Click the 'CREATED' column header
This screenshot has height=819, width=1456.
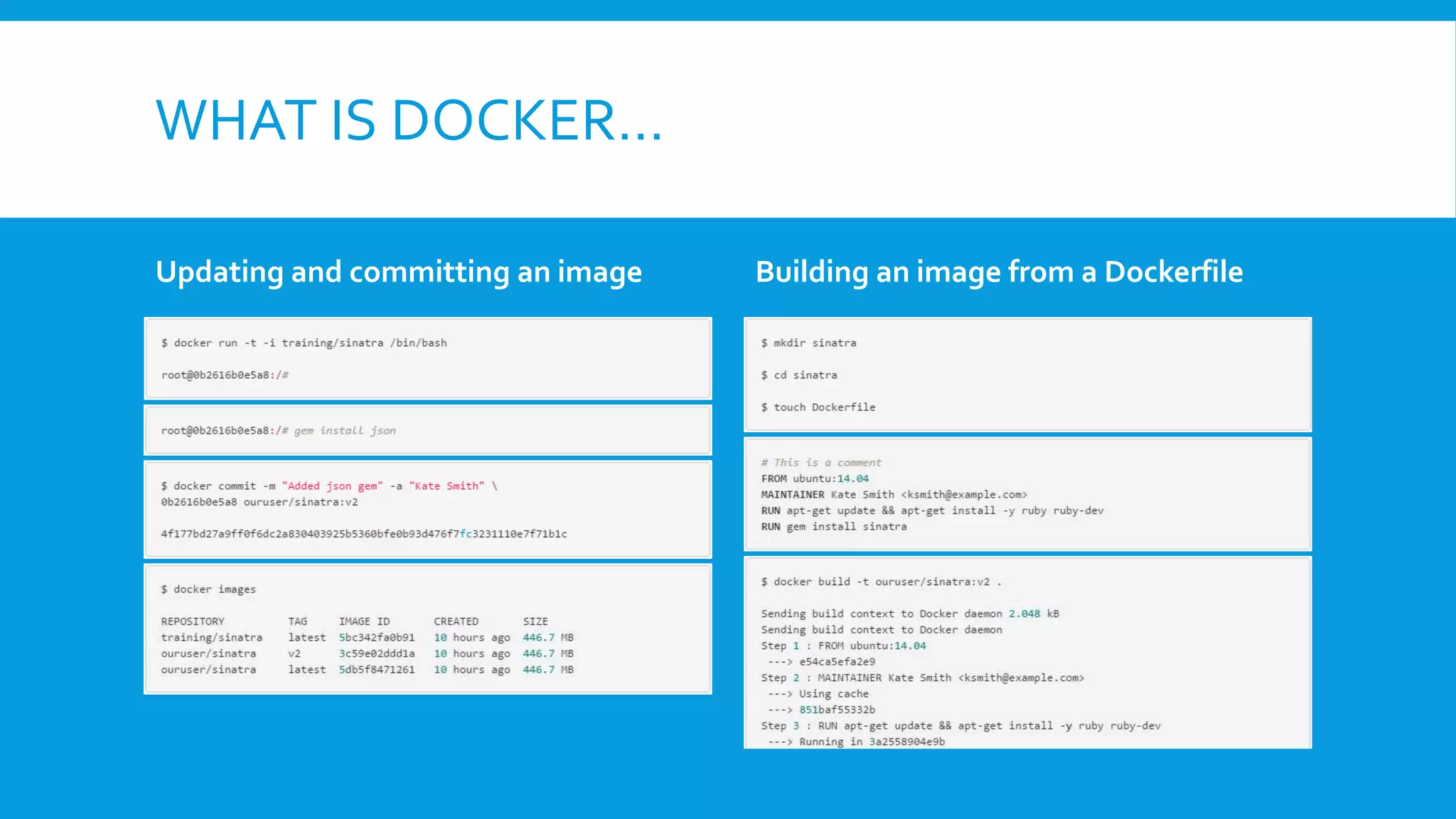coord(456,621)
